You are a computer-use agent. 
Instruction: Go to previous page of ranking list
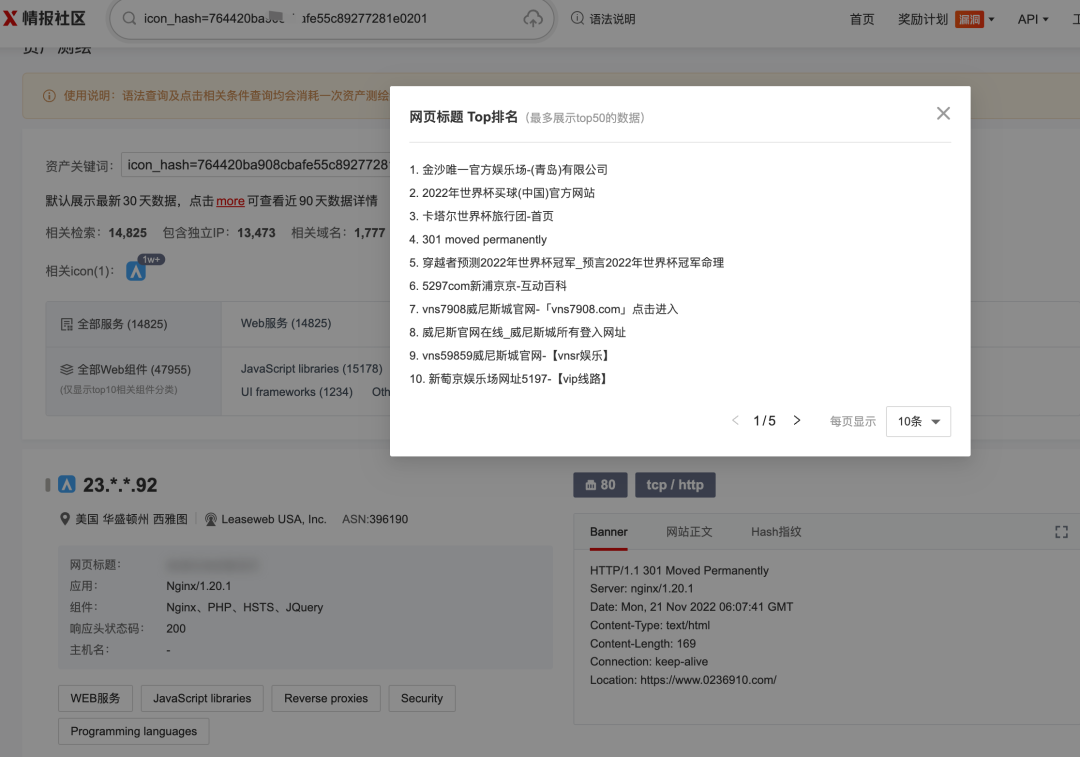pos(735,420)
